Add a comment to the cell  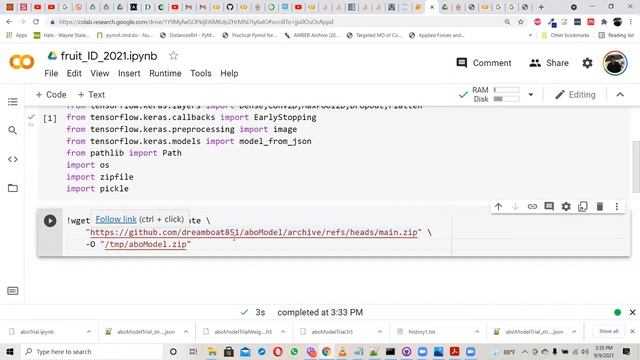coord(549,207)
